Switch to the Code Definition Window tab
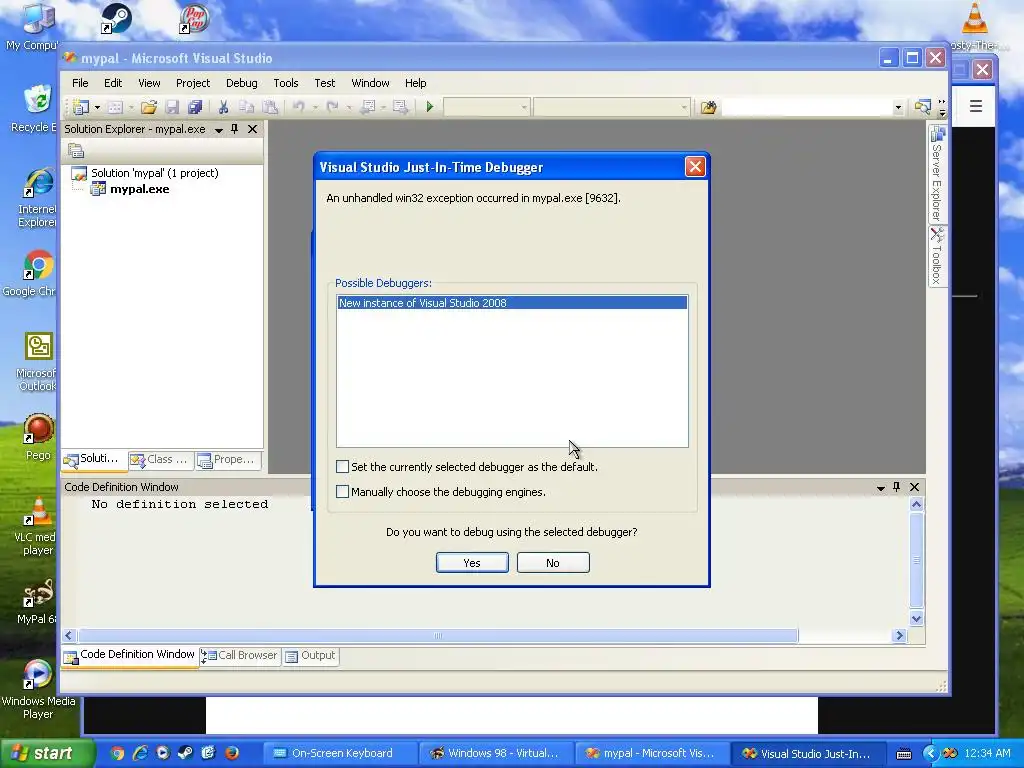Screen dimensions: 1024x768 pos(130,655)
